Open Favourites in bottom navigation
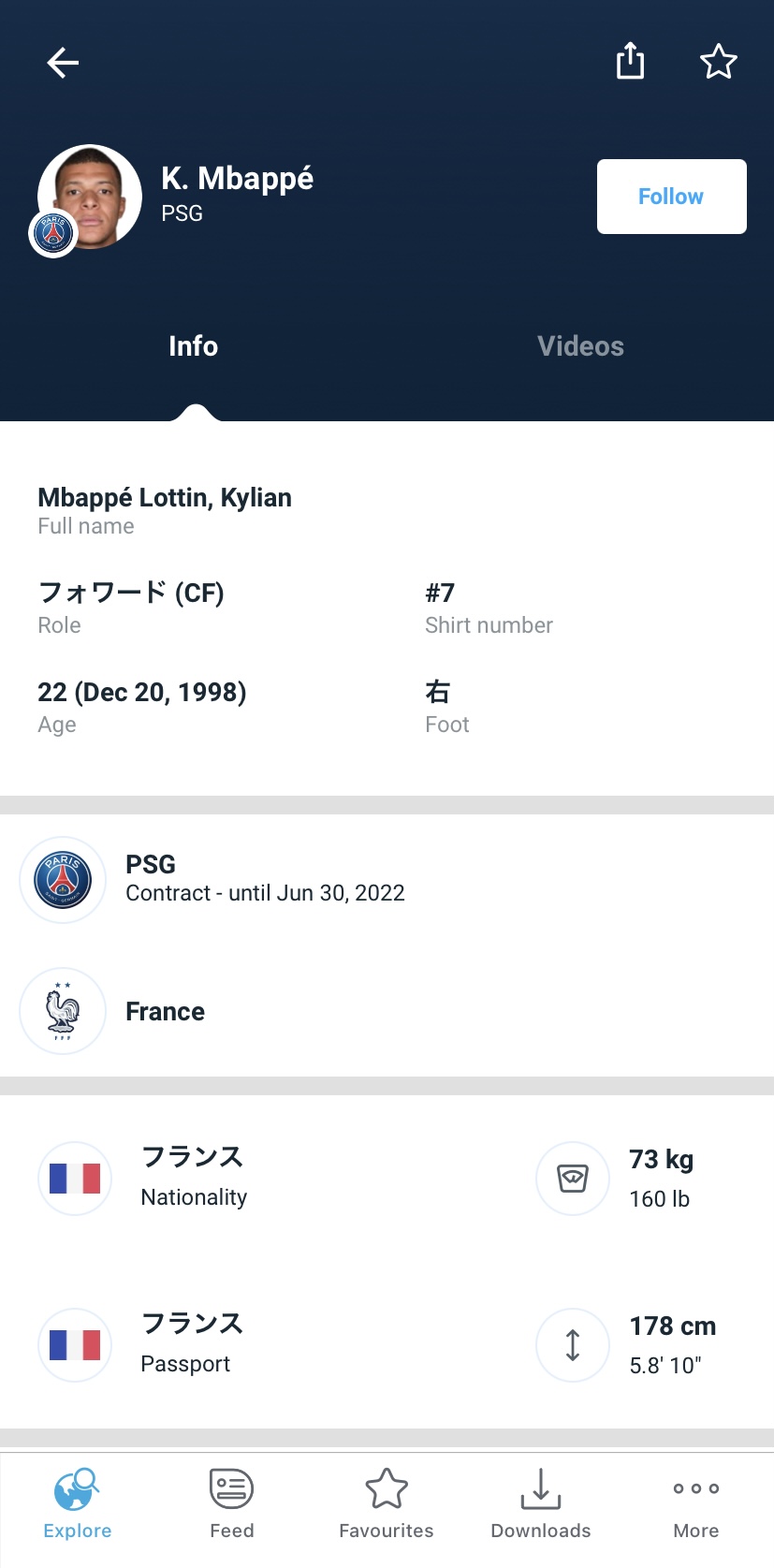 pyautogui.click(x=387, y=1503)
